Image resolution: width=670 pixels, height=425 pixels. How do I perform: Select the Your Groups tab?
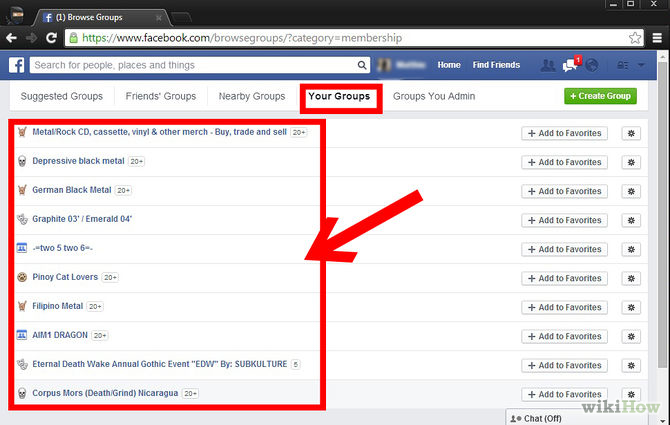click(x=339, y=97)
